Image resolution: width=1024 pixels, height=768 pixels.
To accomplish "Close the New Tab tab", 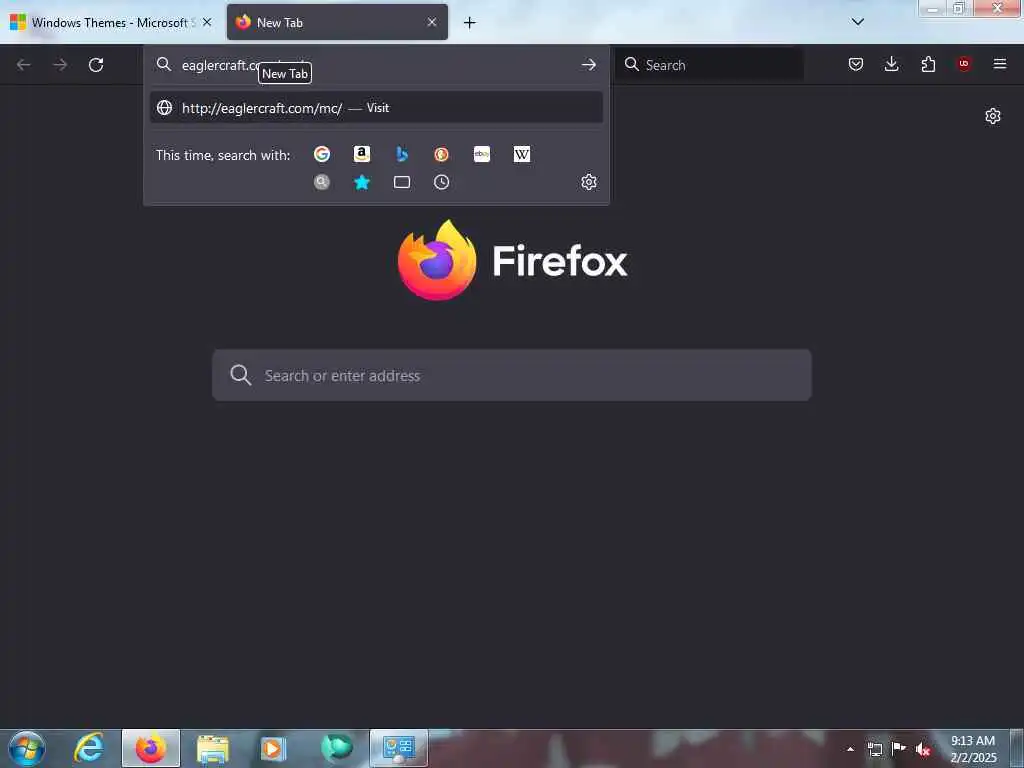I will [432, 22].
